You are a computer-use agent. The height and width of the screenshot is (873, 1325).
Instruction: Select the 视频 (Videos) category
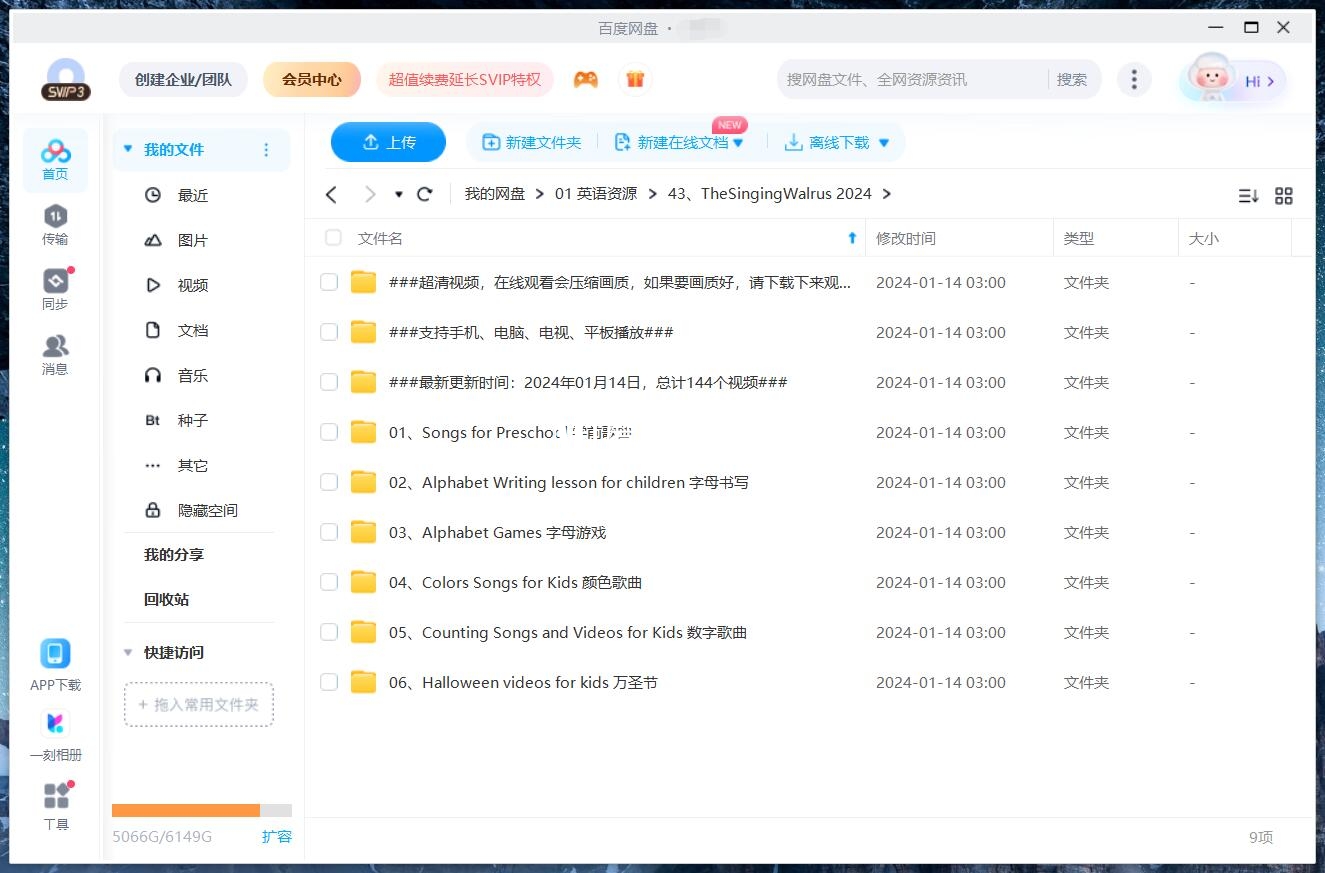coord(192,285)
